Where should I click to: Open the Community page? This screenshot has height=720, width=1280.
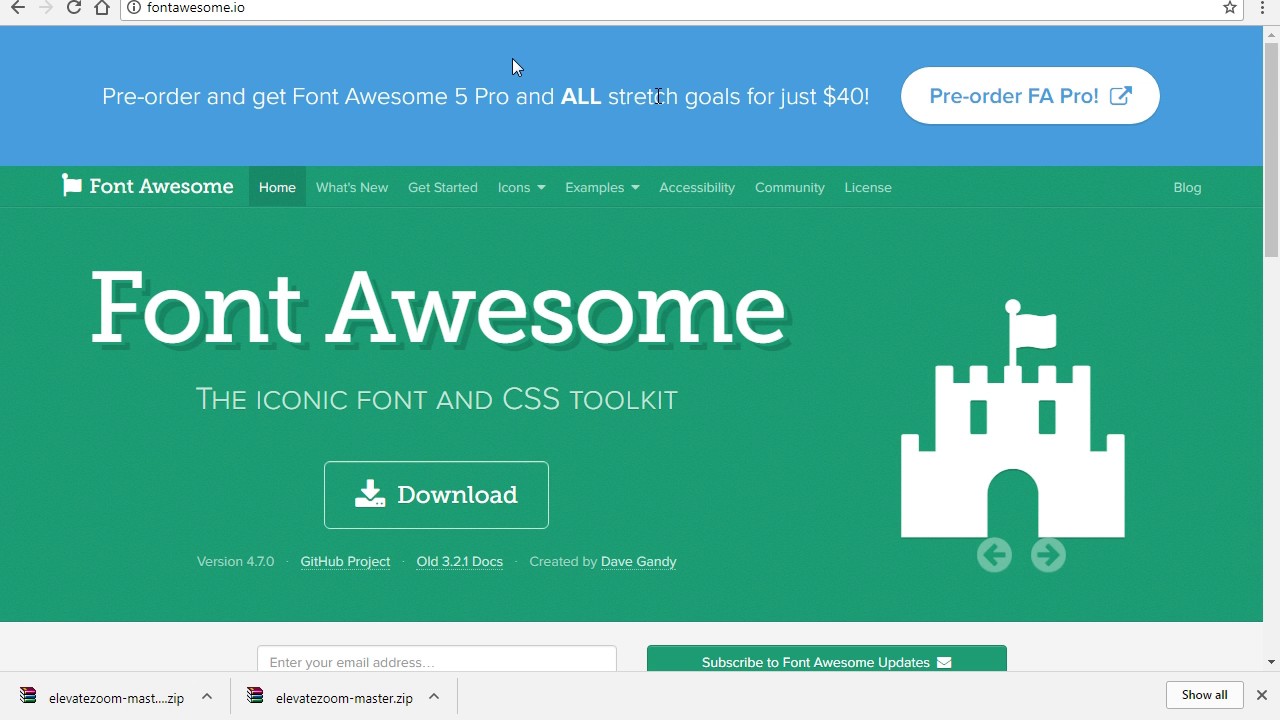click(x=790, y=187)
